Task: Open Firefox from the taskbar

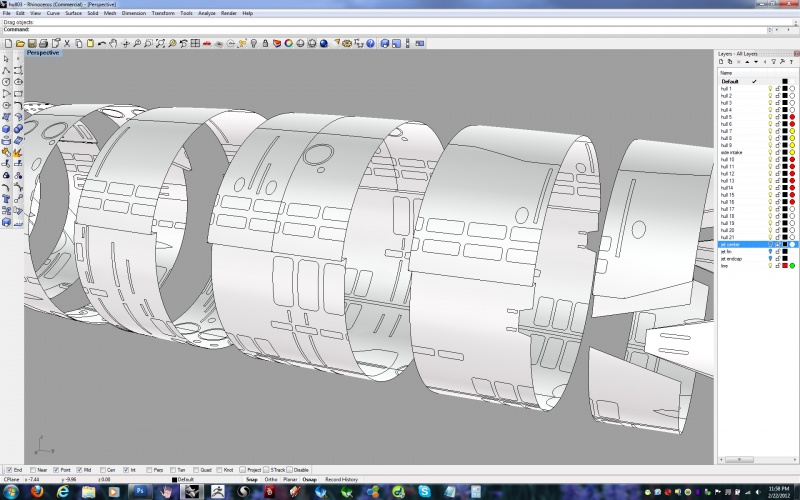Action: [x=37, y=491]
